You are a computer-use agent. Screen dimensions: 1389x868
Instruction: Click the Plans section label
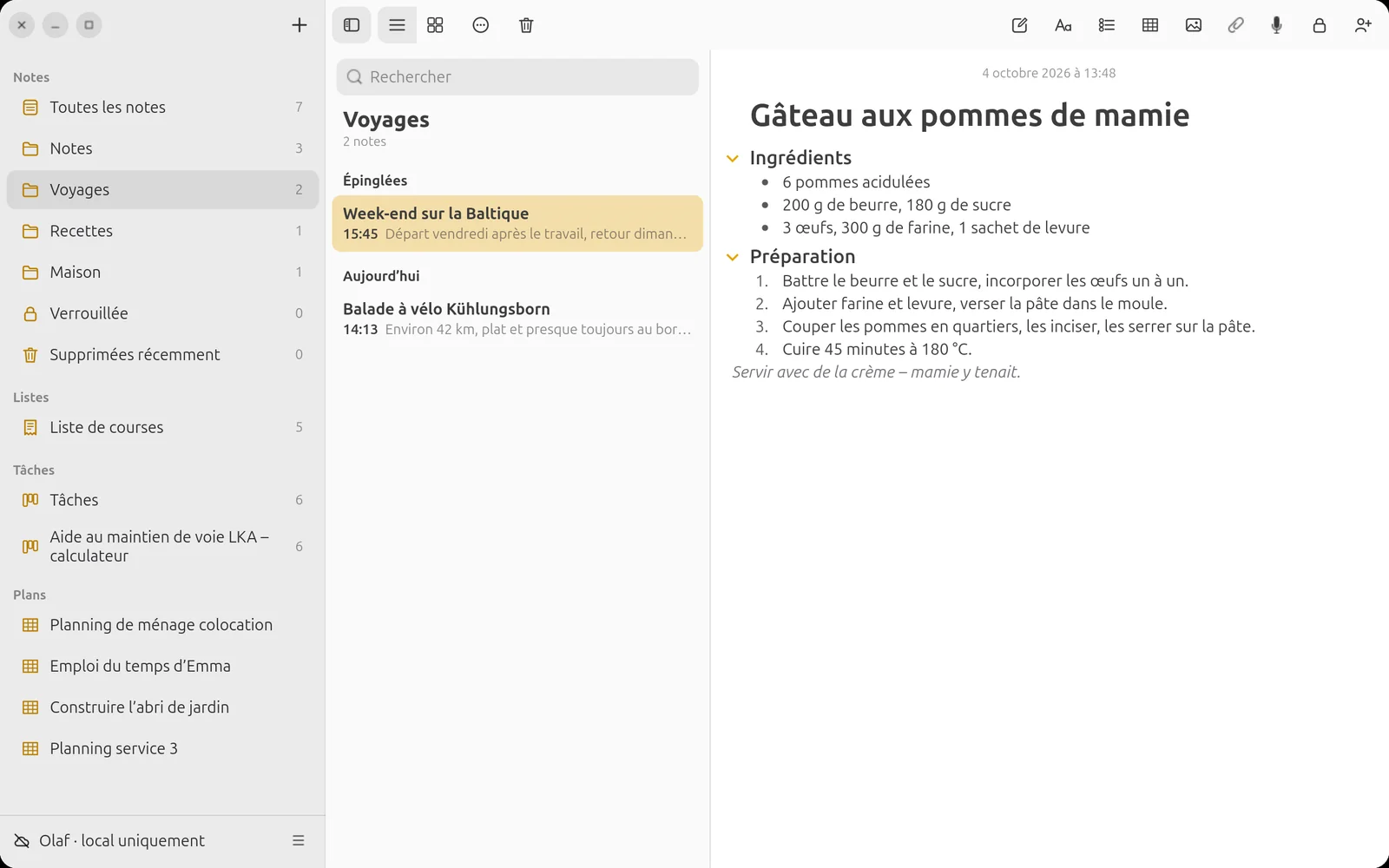[30, 595]
